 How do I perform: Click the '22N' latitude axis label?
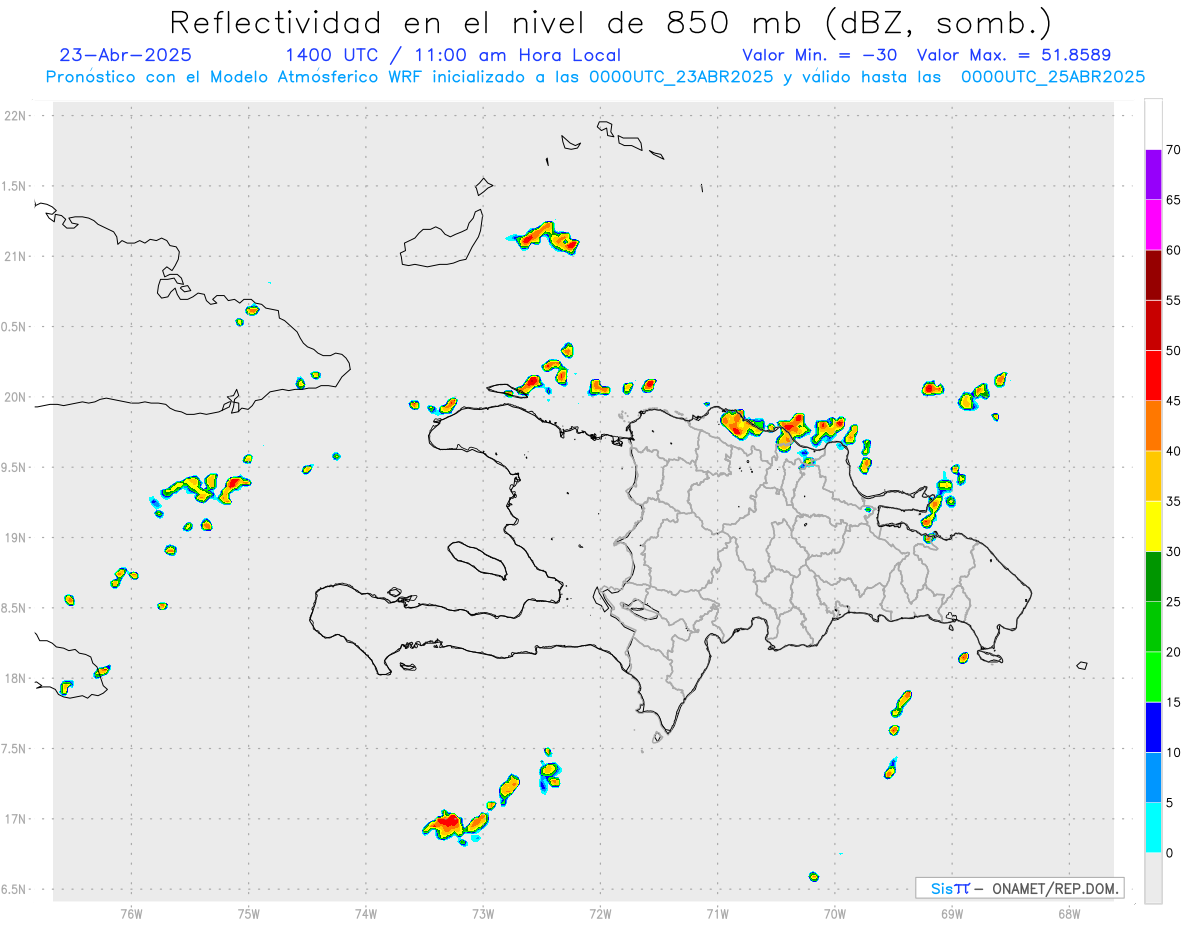(16, 116)
